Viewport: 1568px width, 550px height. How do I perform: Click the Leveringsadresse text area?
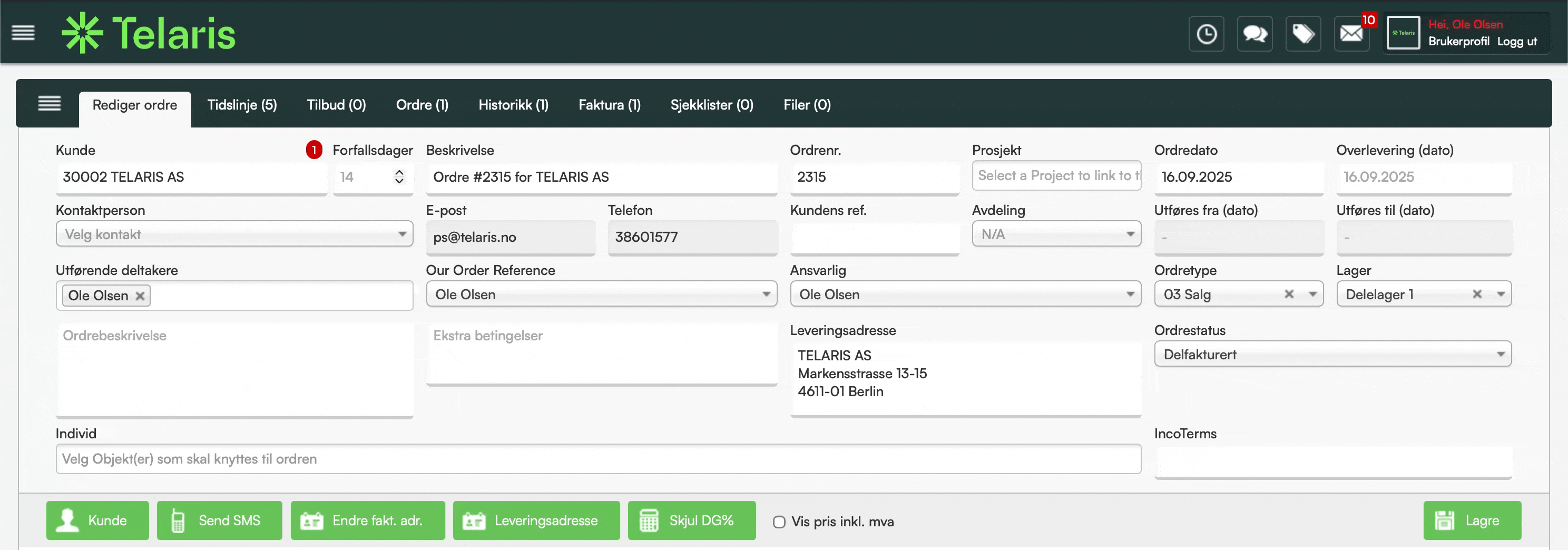pos(965,379)
